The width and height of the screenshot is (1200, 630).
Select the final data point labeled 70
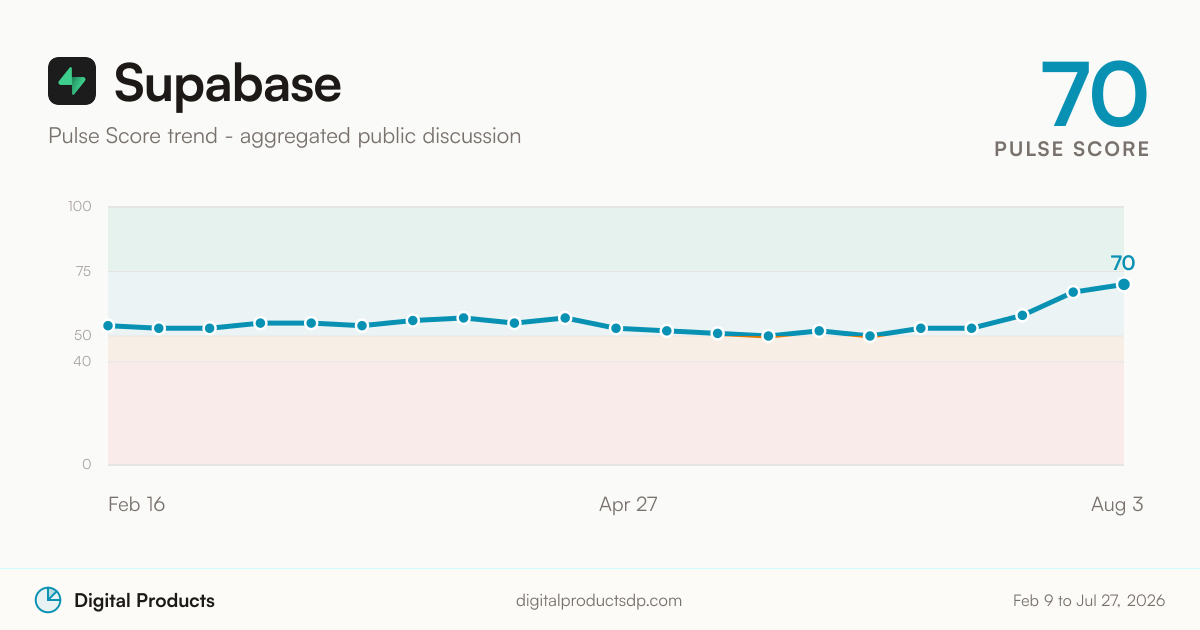click(1123, 284)
